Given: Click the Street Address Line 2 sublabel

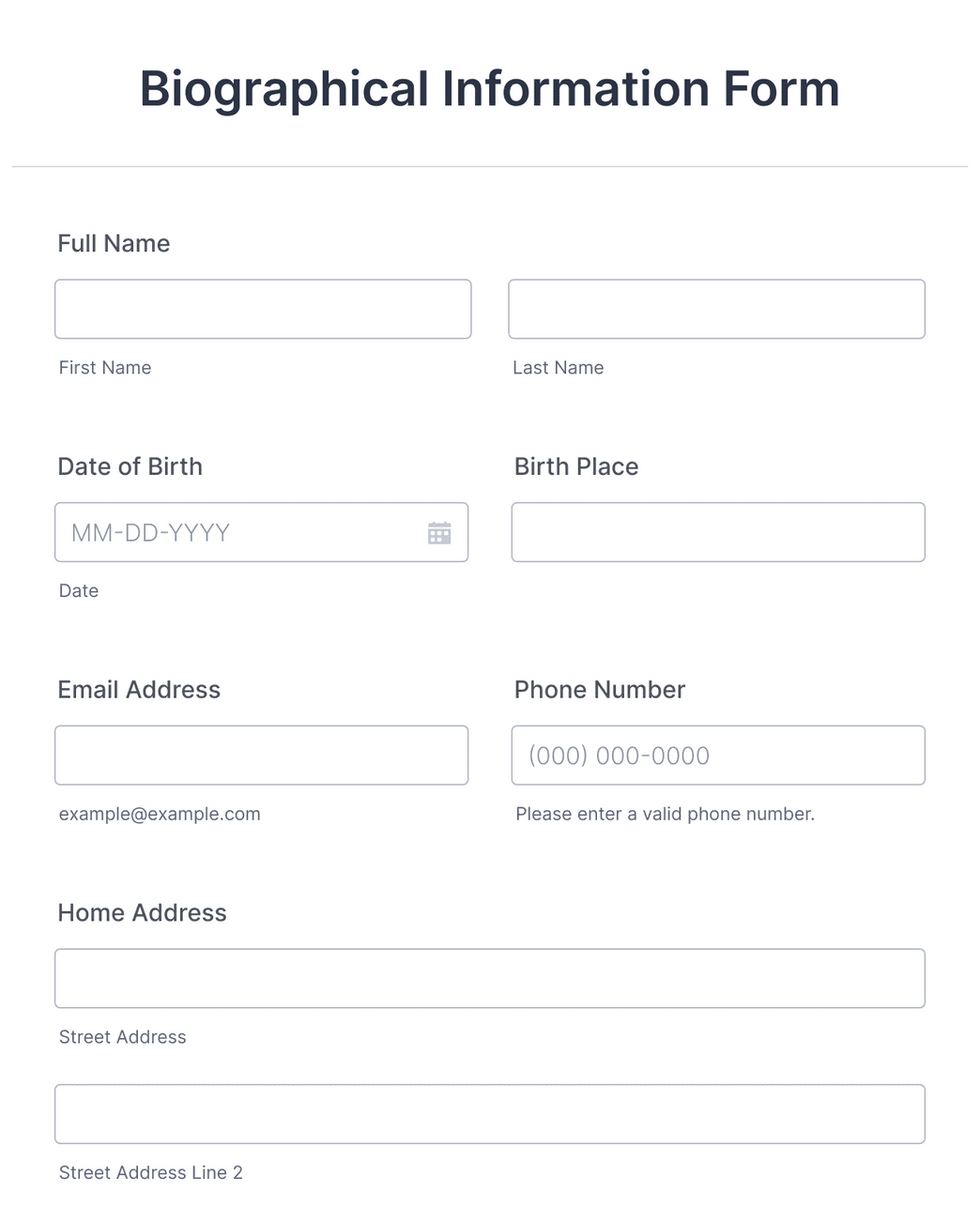Looking at the screenshot, I should coord(150,1172).
